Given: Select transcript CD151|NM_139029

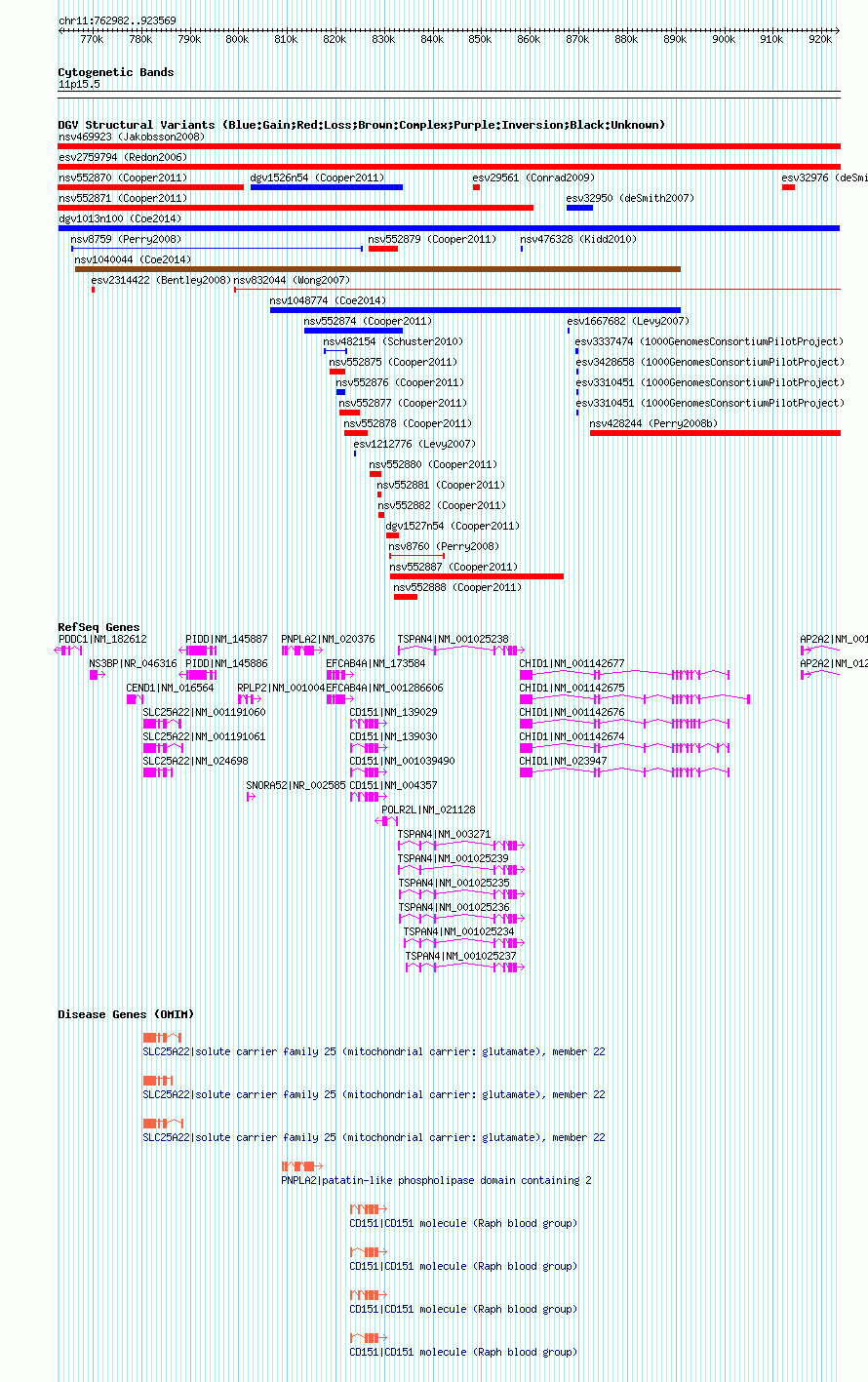Looking at the screenshot, I should pos(393,712).
